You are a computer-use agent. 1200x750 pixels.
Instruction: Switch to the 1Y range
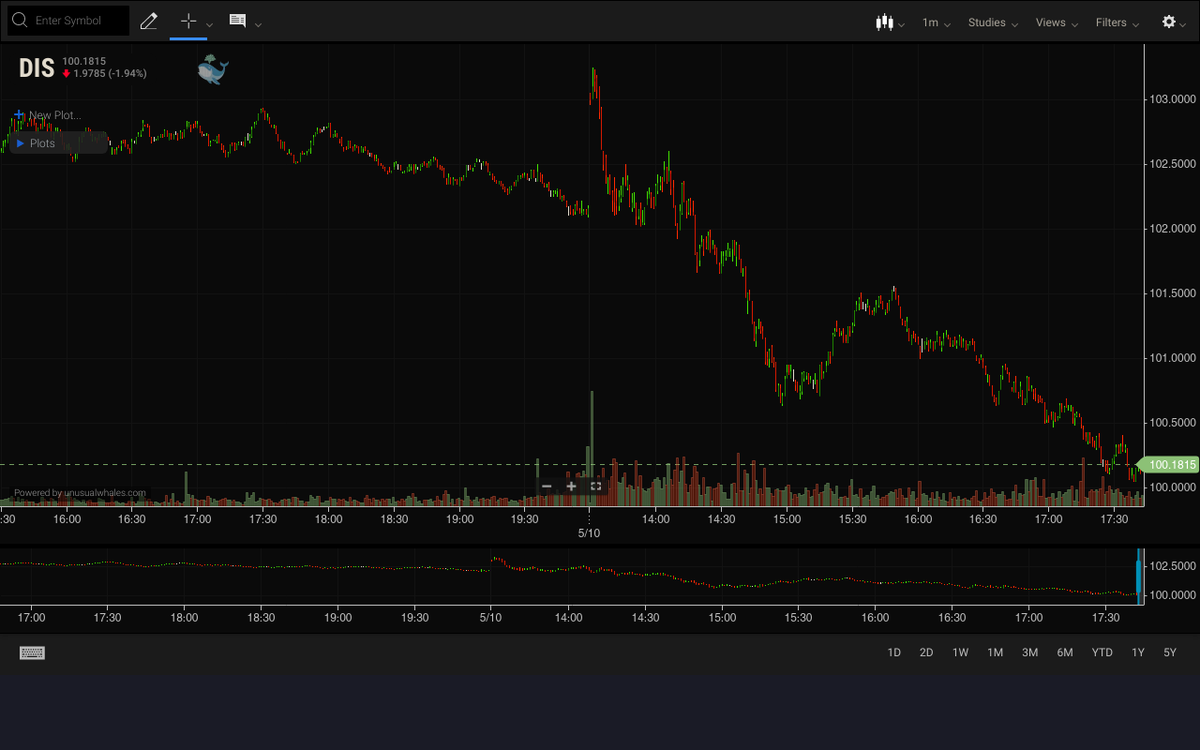[1137, 652]
